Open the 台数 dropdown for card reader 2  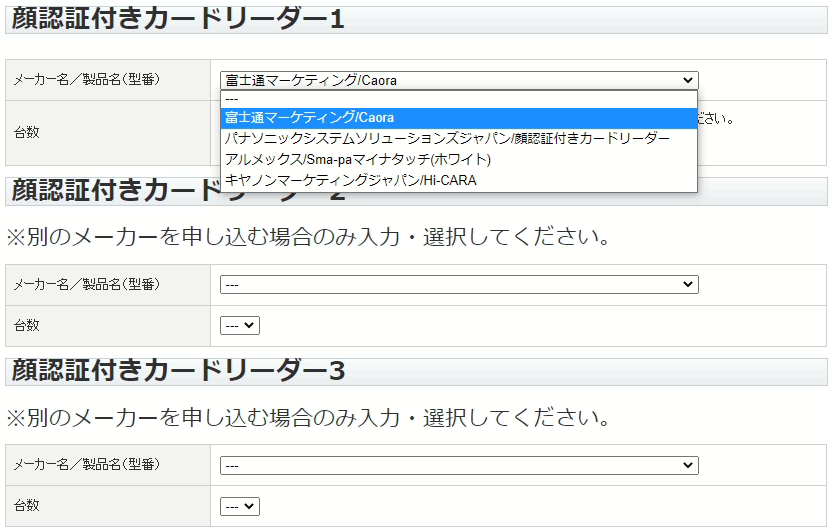coord(240,326)
